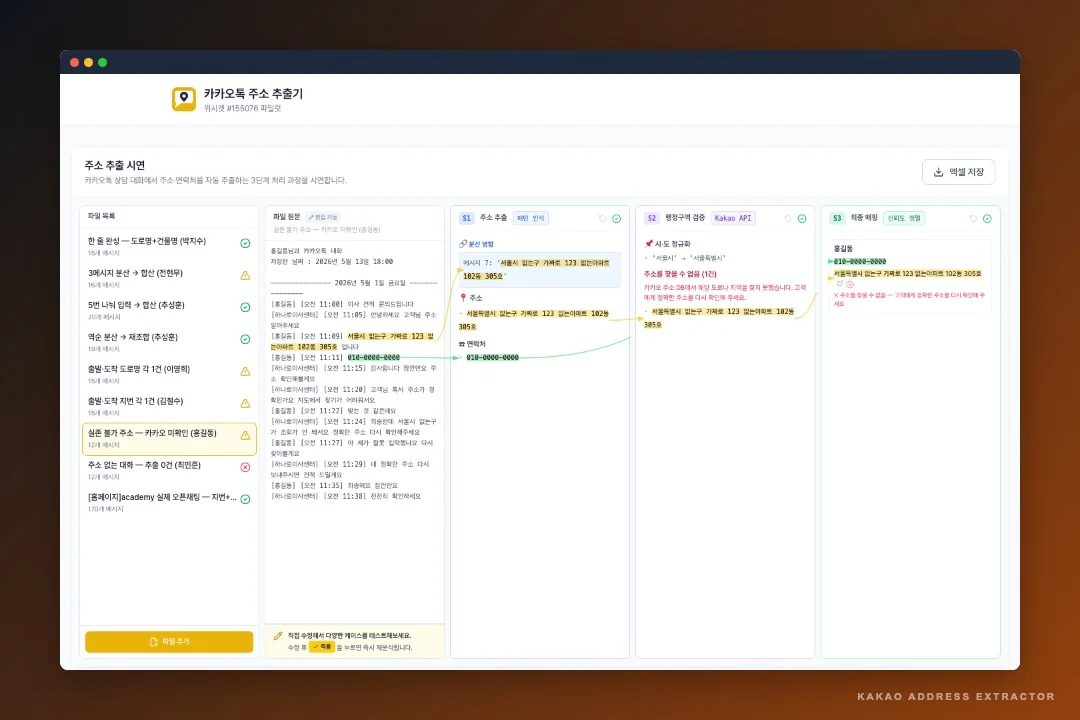The height and width of the screenshot is (720, 1080).
Task: Select the file '3메시지 분산 → 합산 (전현무)'
Action: point(169,278)
